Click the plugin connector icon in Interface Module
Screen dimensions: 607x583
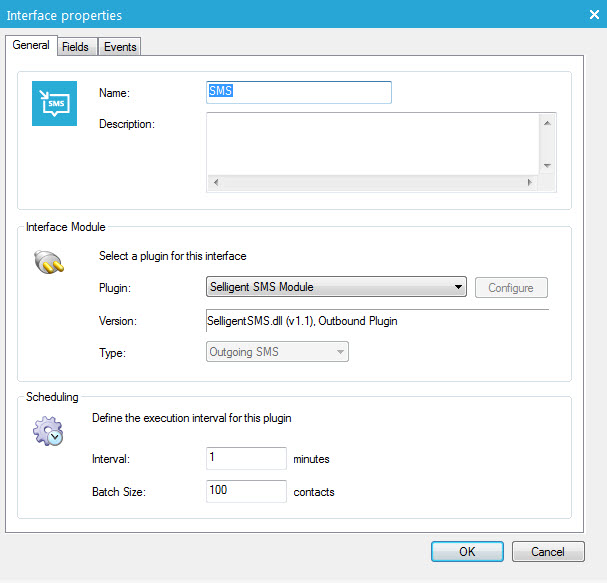tap(49, 266)
